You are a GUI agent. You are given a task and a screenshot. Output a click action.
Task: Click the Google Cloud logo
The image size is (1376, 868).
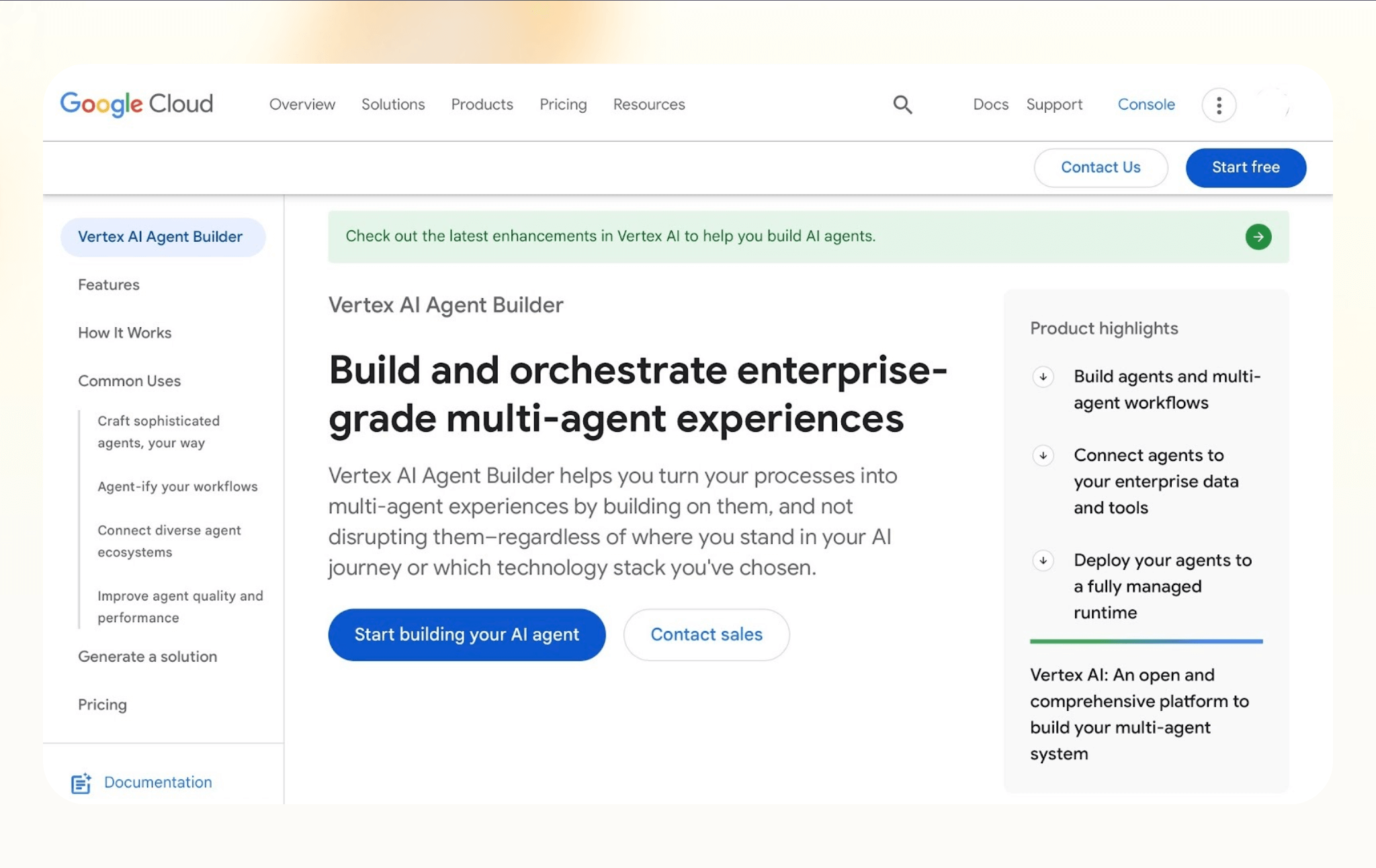136,104
